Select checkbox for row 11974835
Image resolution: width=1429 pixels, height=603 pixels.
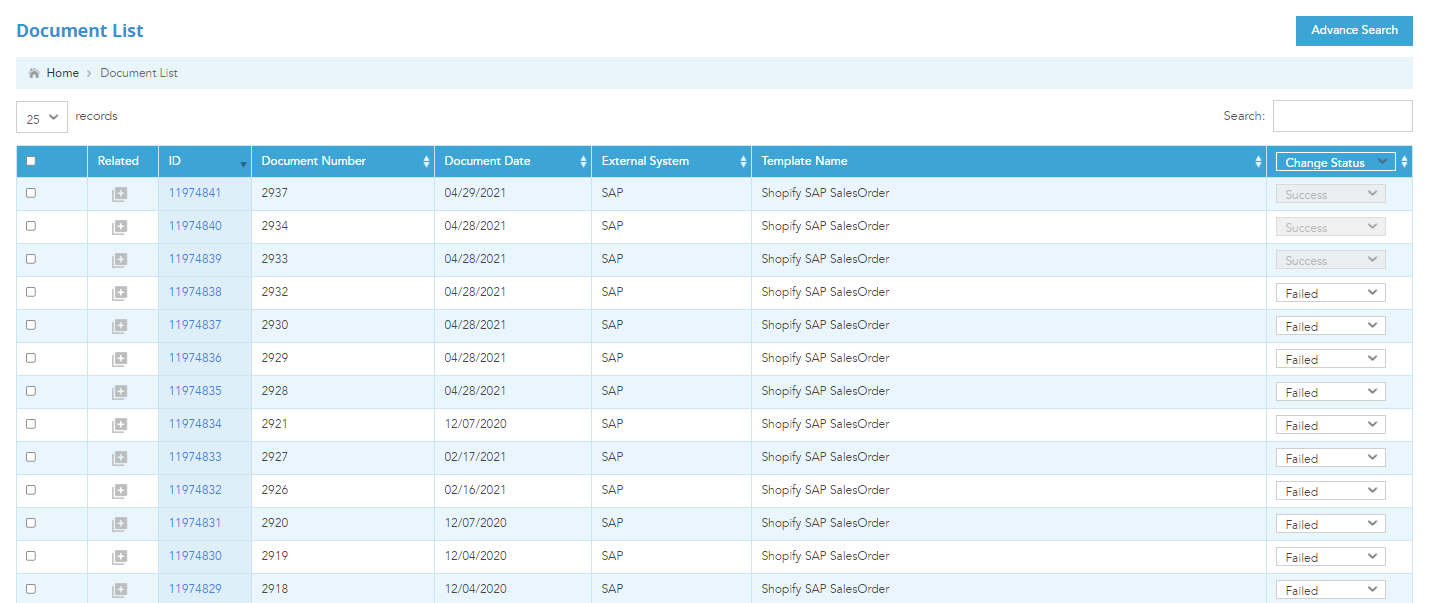pyautogui.click(x=31, y=391)
